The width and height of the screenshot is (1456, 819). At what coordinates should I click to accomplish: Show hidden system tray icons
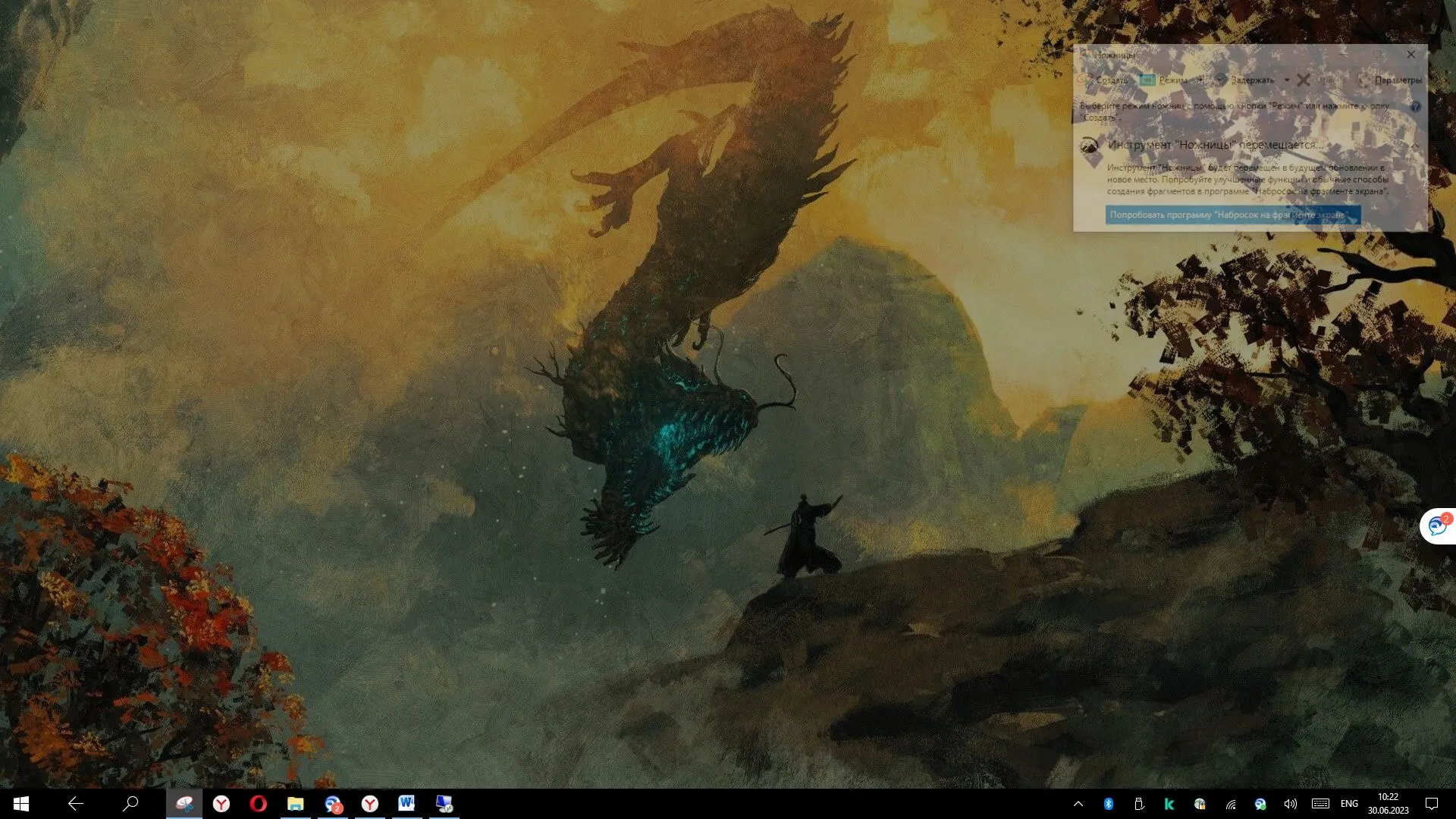[1078, 804]
